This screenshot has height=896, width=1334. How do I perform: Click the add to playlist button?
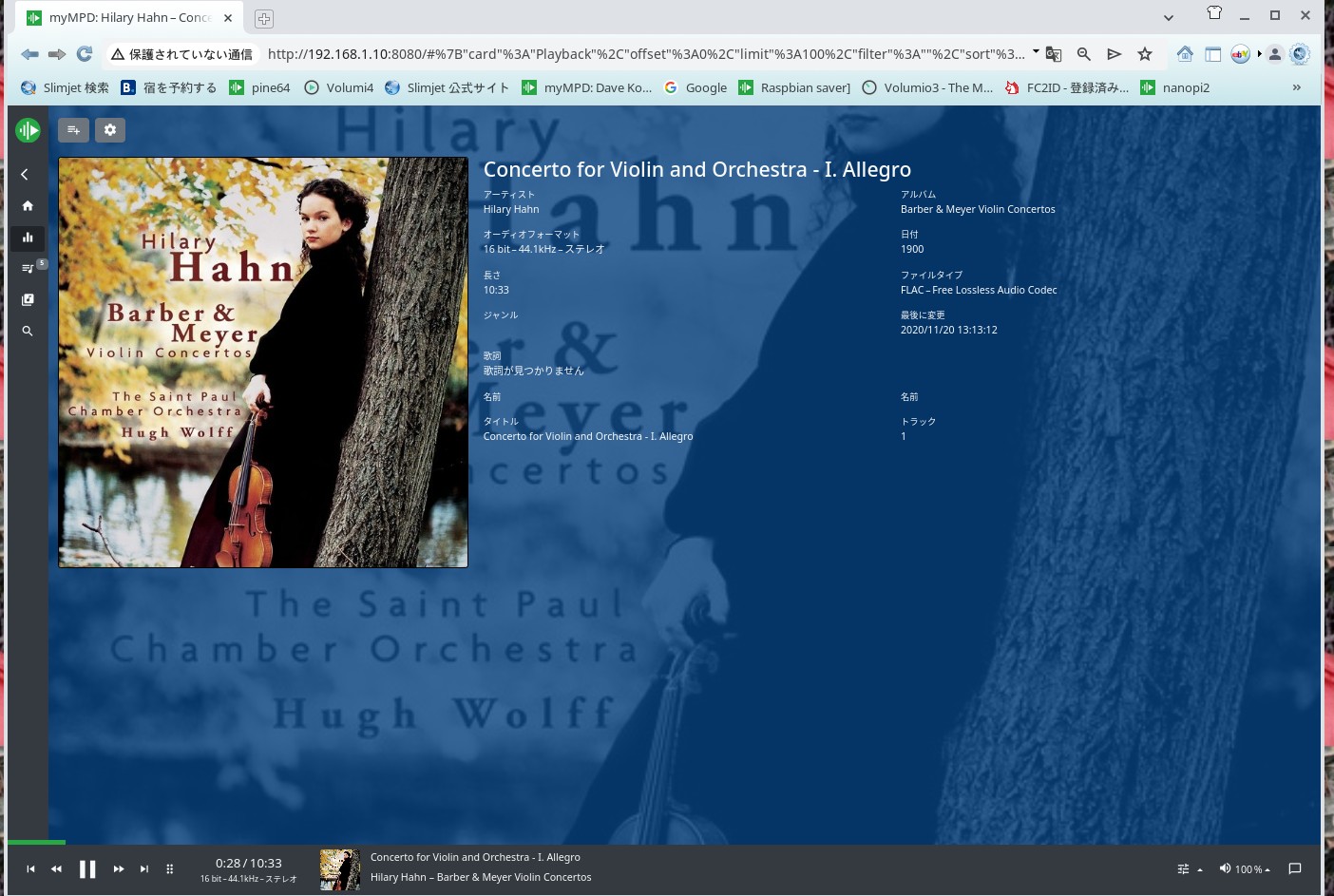click(x=74, y=130)
